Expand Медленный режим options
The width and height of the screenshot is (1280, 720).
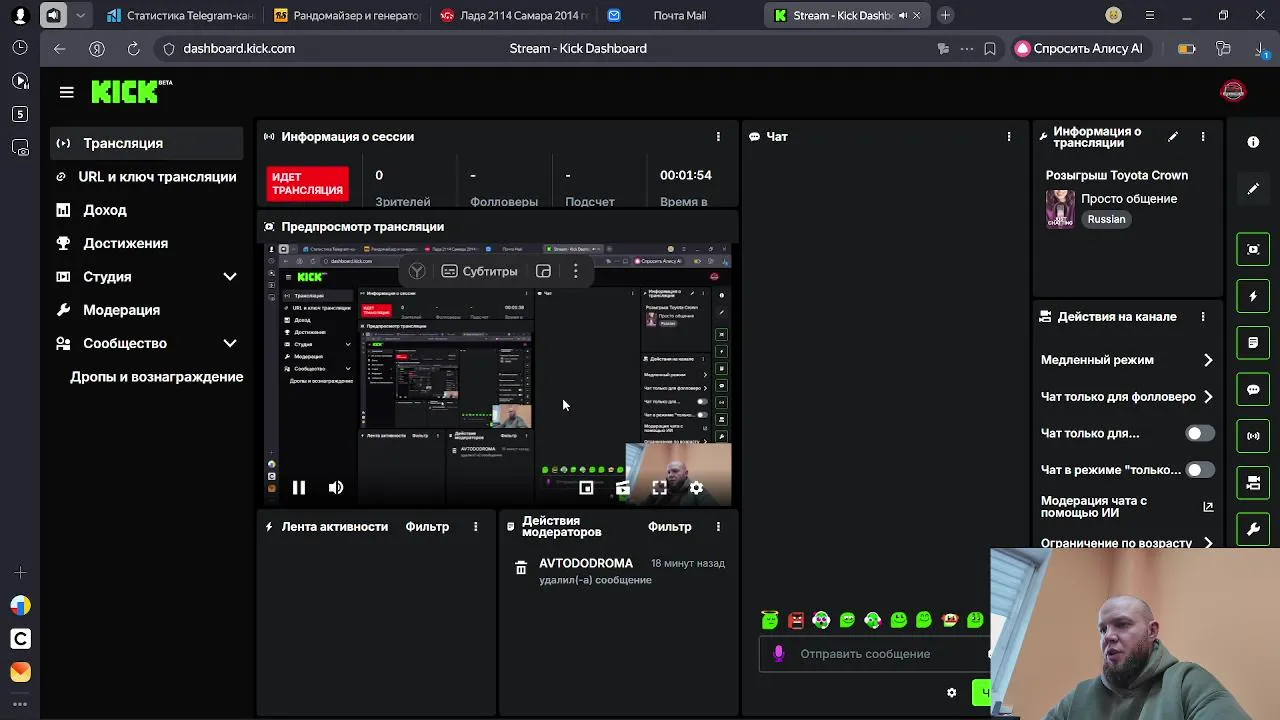click(1208, 360)
